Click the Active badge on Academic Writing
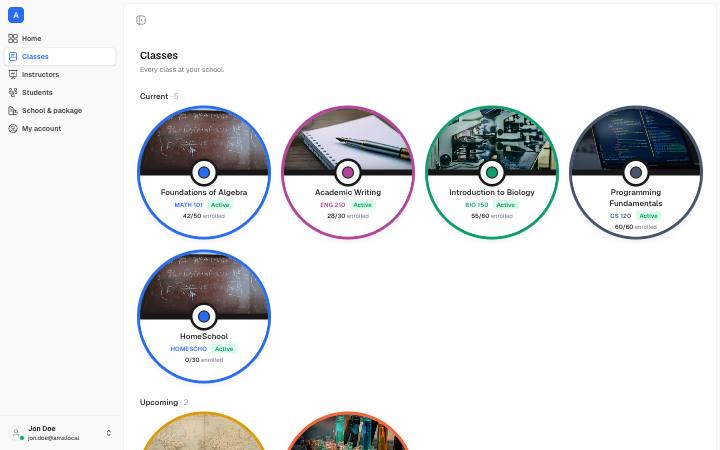Screen dimensions: 720x450 362,205
